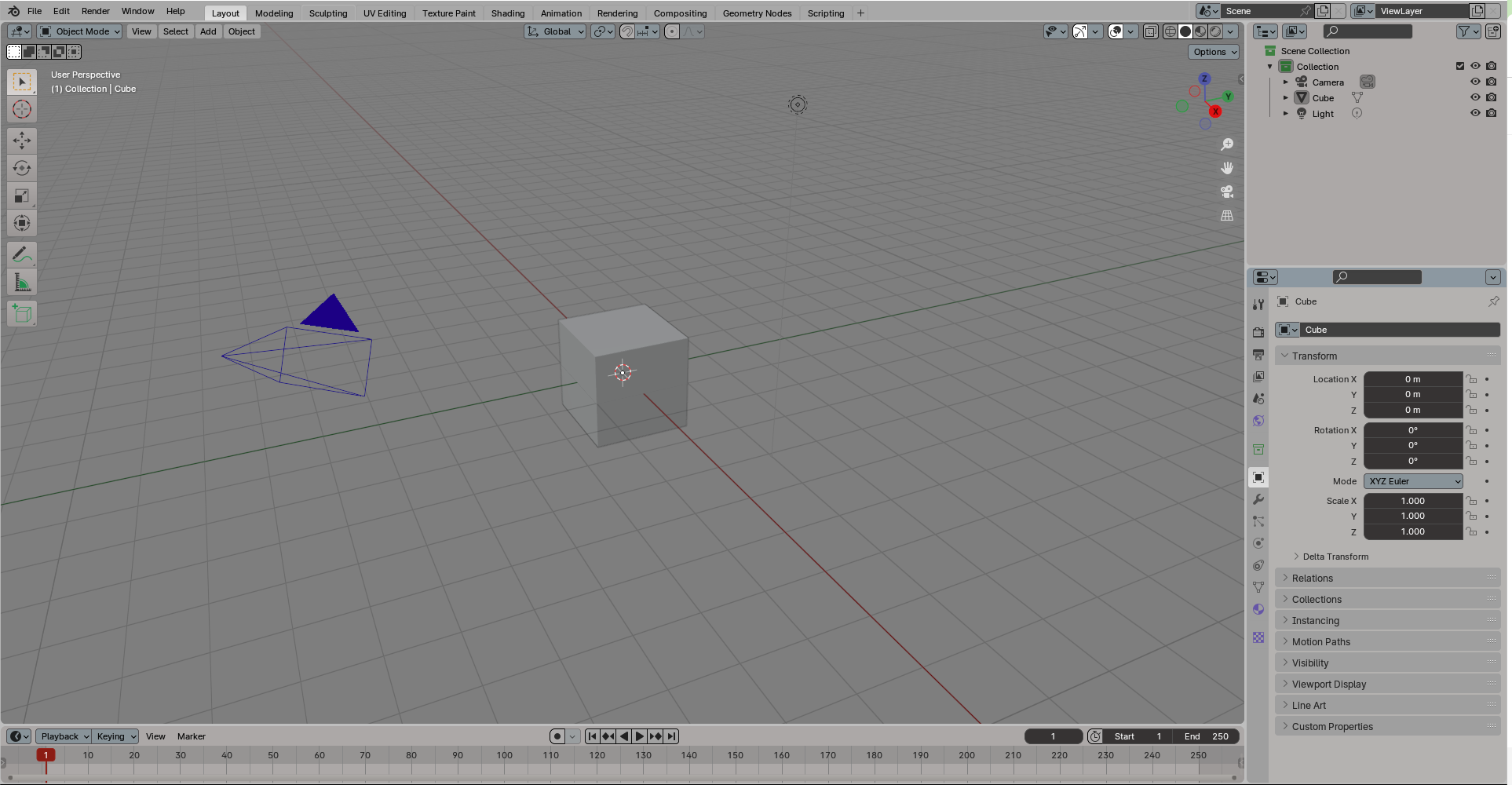Select the Cursor tool in the toolbar
1512x785 pixels.
(22, 110)
